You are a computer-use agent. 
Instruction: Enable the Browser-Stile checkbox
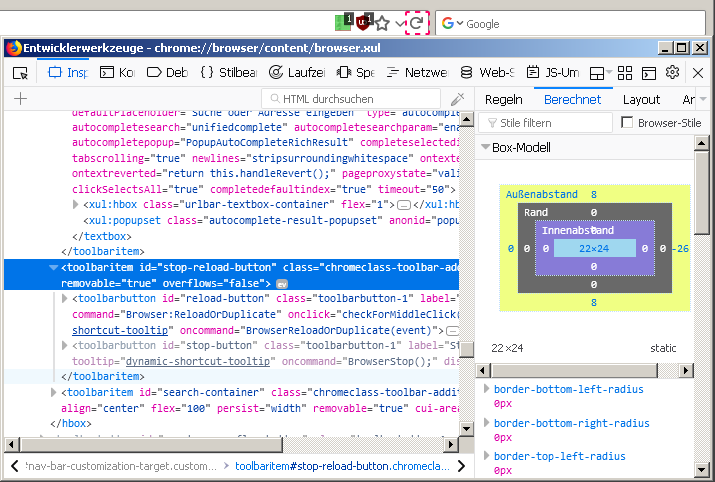(627, 123)
